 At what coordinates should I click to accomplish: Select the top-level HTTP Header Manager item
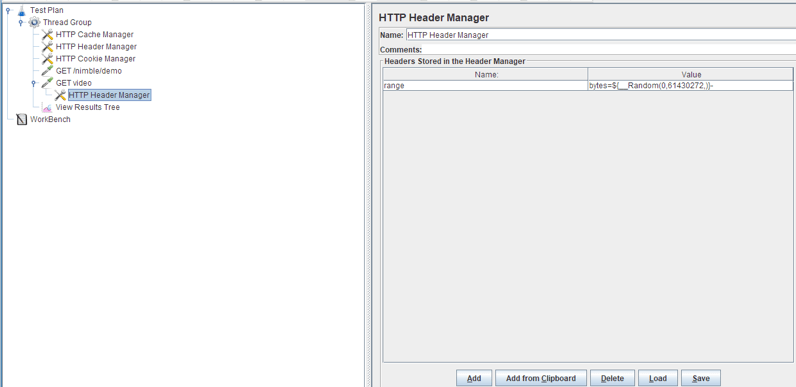96,47
